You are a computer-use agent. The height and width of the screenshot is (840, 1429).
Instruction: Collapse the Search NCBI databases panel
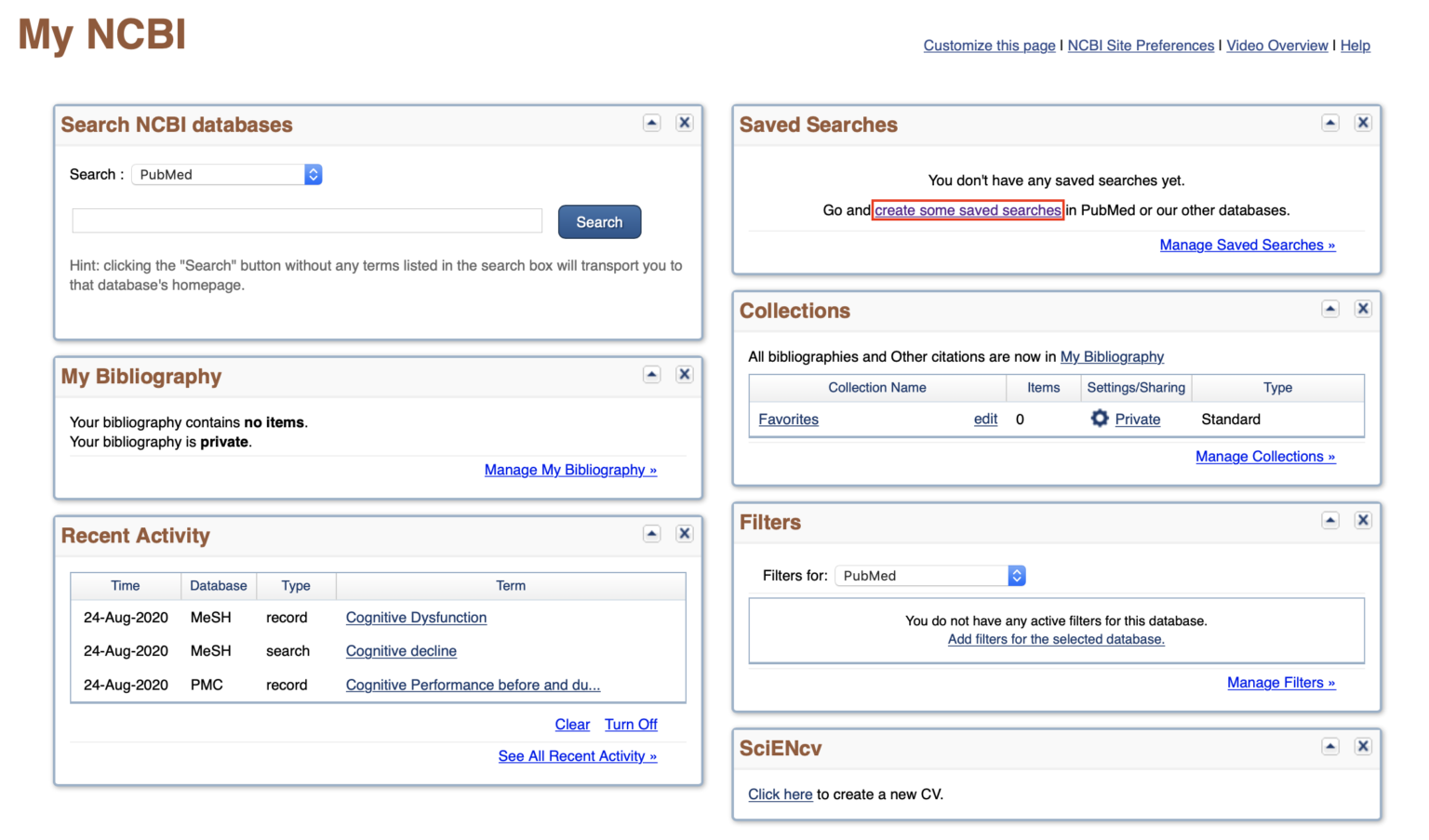point(651,122)
